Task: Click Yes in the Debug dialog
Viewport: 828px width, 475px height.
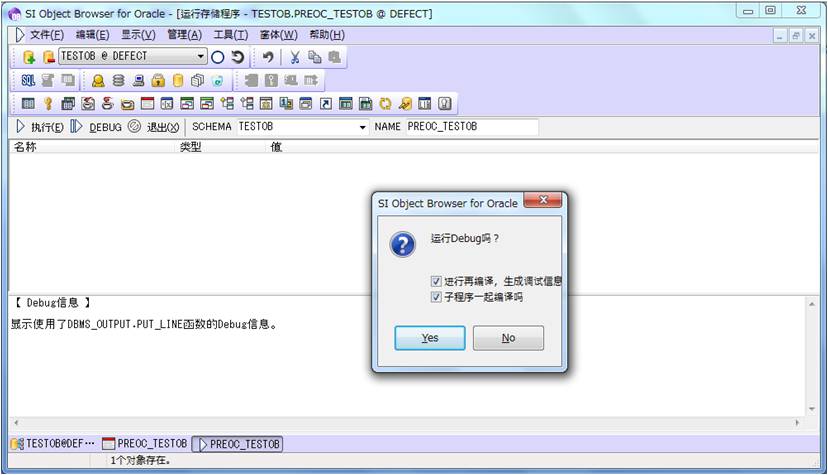Action: pos(430,338)
